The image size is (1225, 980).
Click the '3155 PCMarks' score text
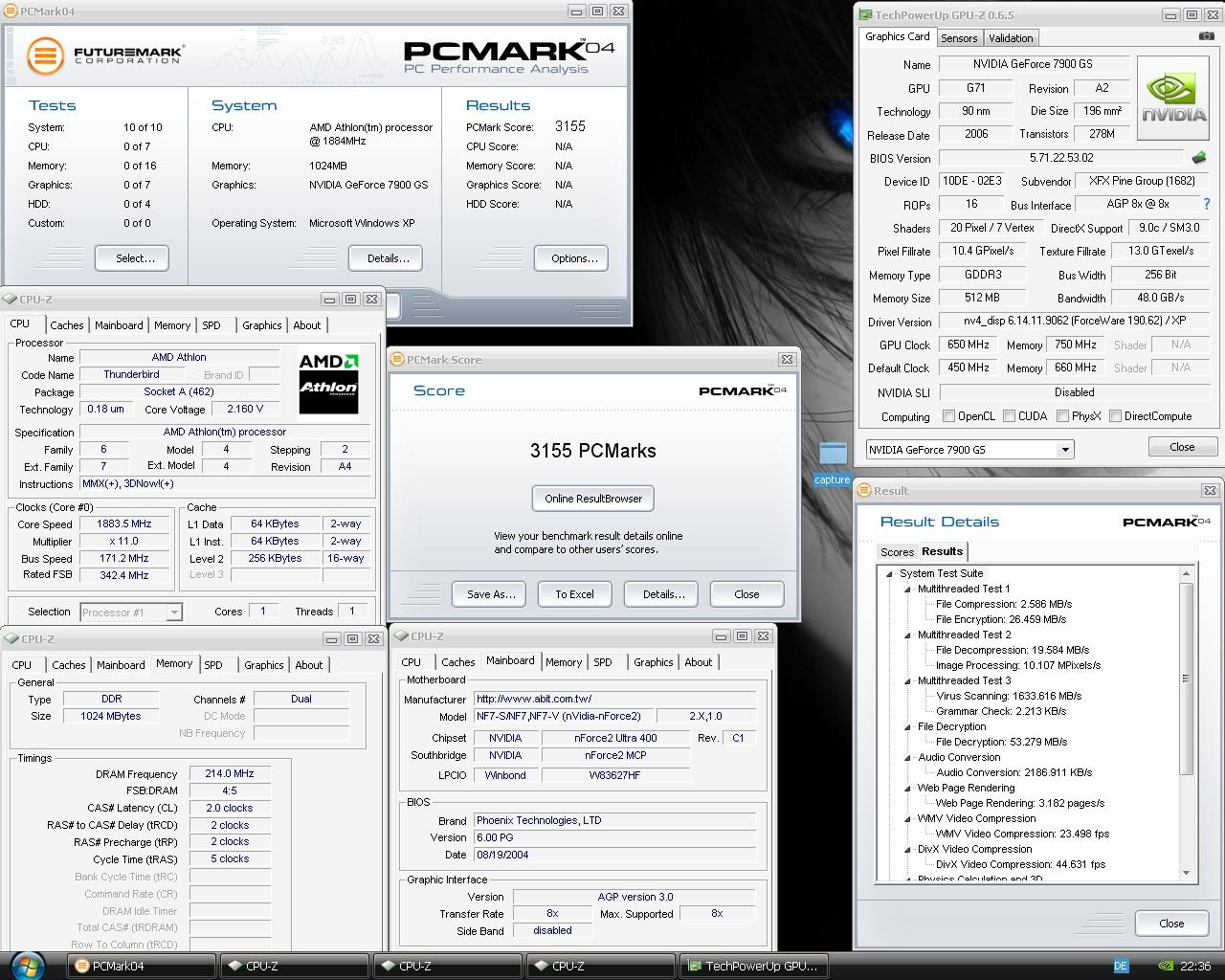(593, 451)
